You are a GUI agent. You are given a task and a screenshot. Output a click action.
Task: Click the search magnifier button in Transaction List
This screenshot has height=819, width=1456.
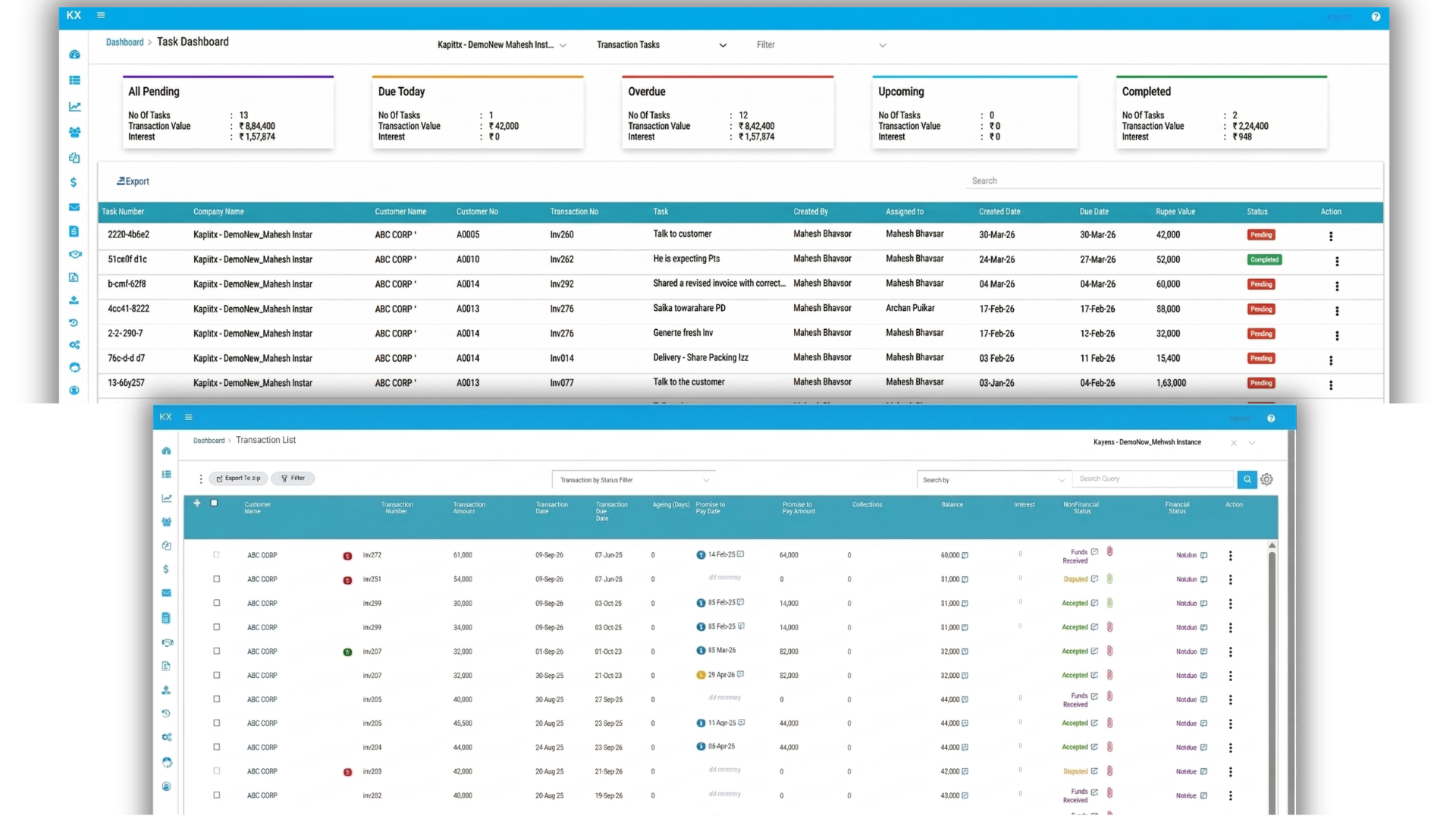point(1247,479)
